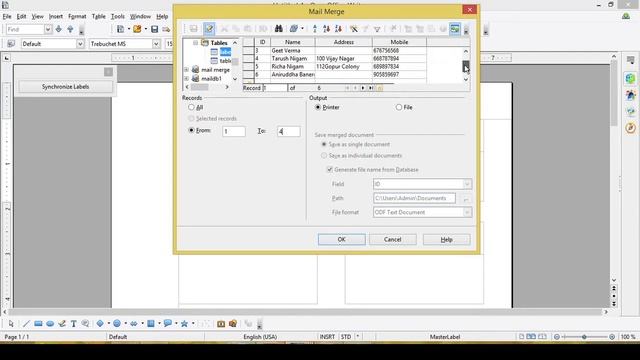Open the Styles and Formatting icon

pyautogui.click(x=11, y=44)
